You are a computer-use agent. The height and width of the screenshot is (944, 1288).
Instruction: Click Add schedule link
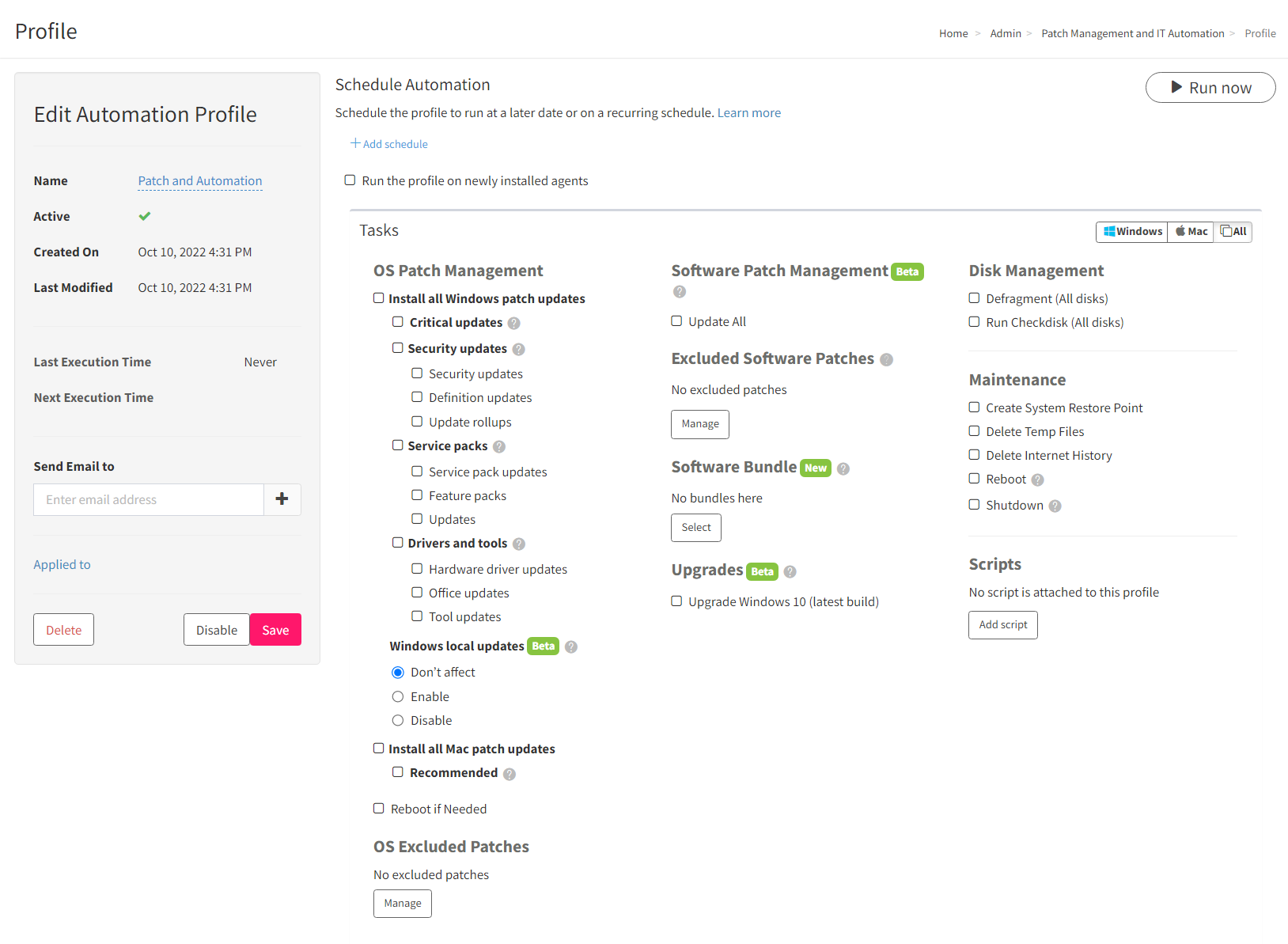pyautogui.click(x=389, y=144)
